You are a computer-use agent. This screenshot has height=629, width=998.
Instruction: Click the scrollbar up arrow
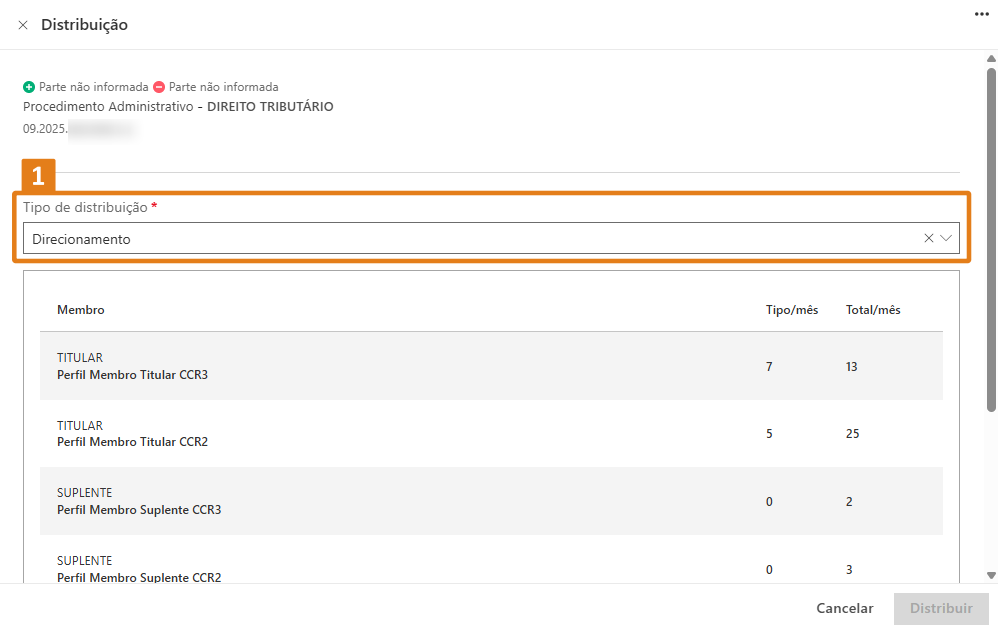pyautogui.click(x=991, y=59)
